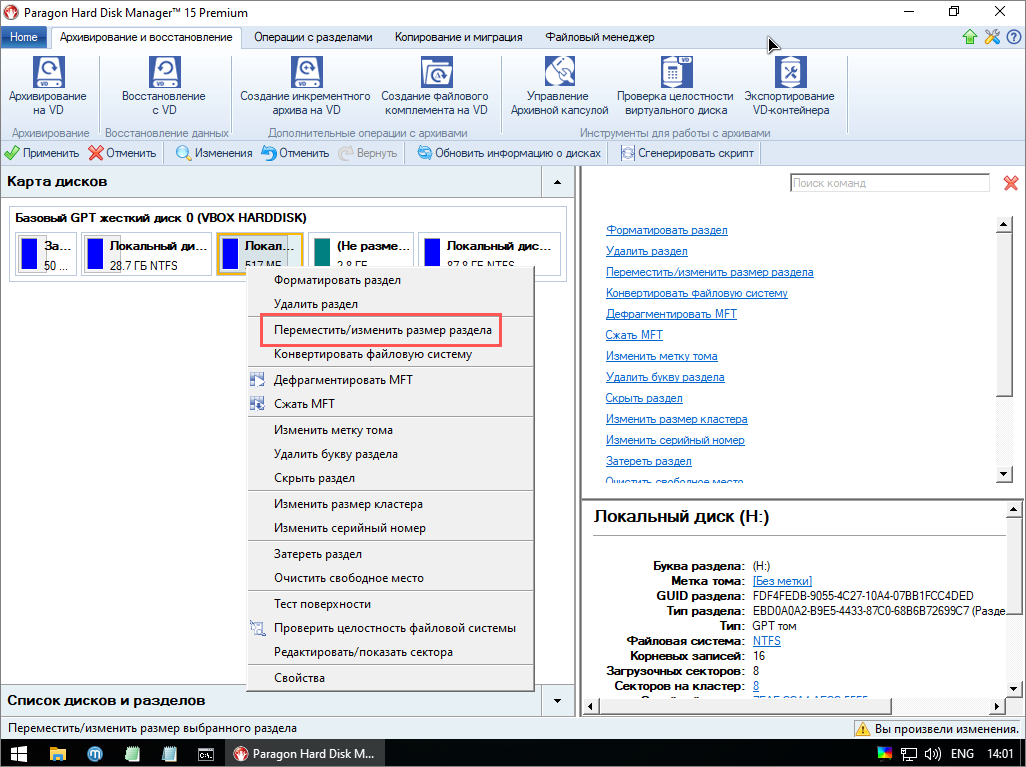Open the tools wrench icon
The image size is (1026, 767).
[992, 37]
